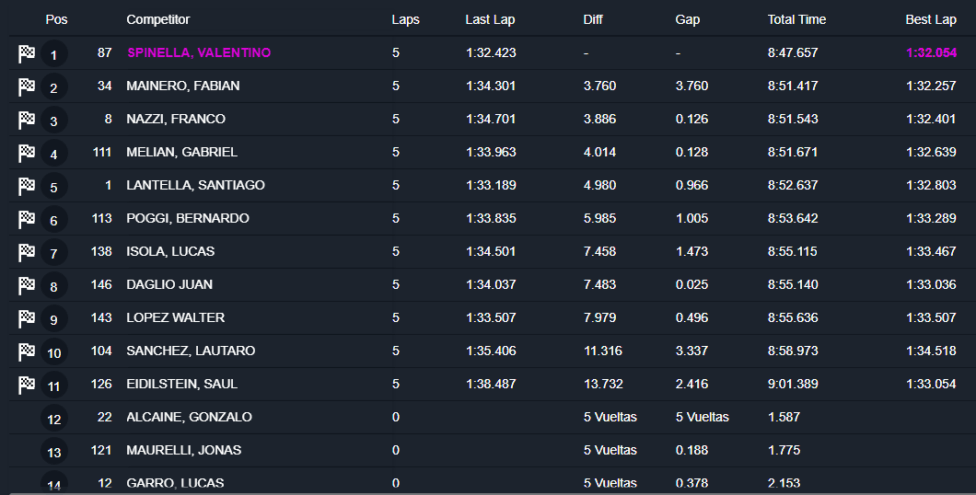Viewport: 976px width, 495px height.
Task: Click checkered flag icon beside Sanchez, Lautaro
Action: pos(26,351)
